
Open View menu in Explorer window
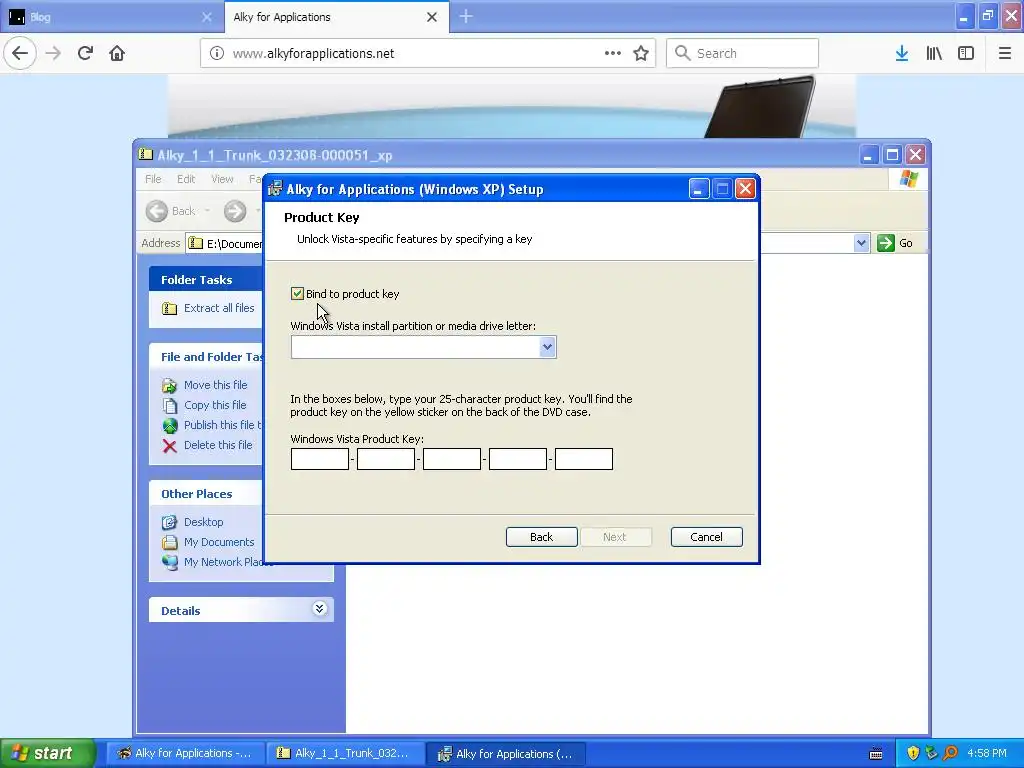[x=222, y=179]
